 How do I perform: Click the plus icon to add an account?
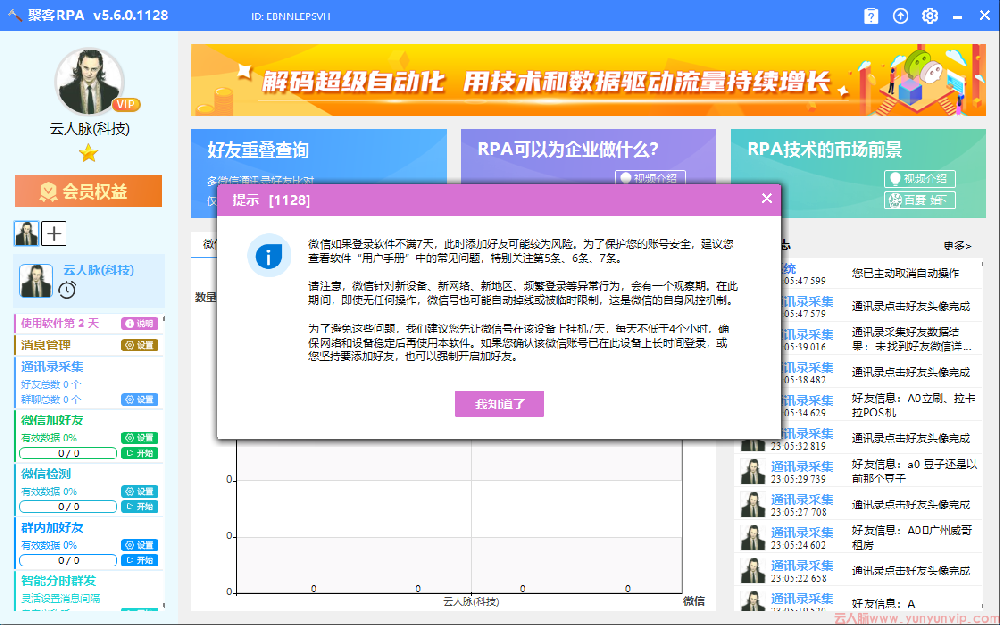pyautogui.click(x=54, y=233)
